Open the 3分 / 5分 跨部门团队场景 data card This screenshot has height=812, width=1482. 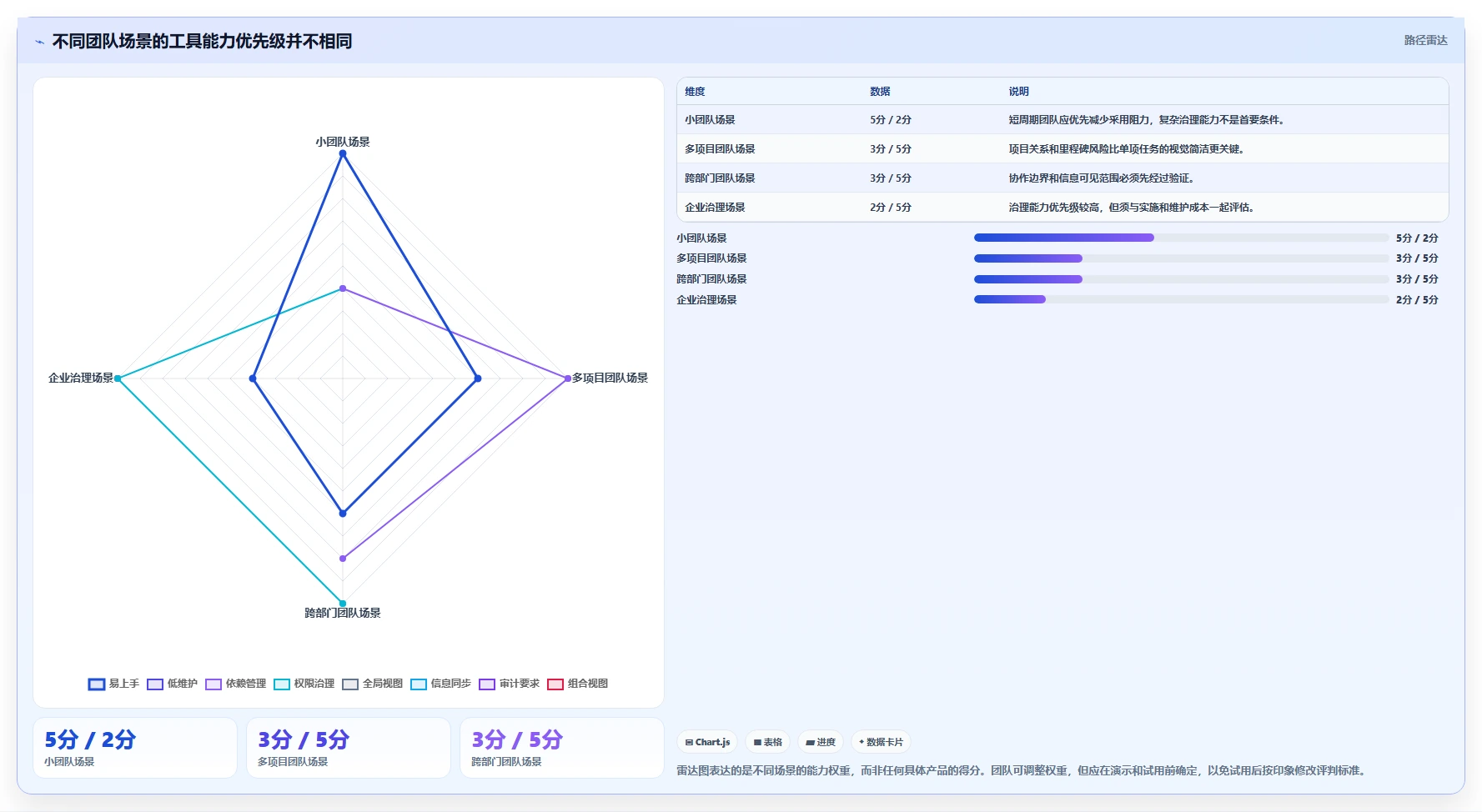pos(562,748)
